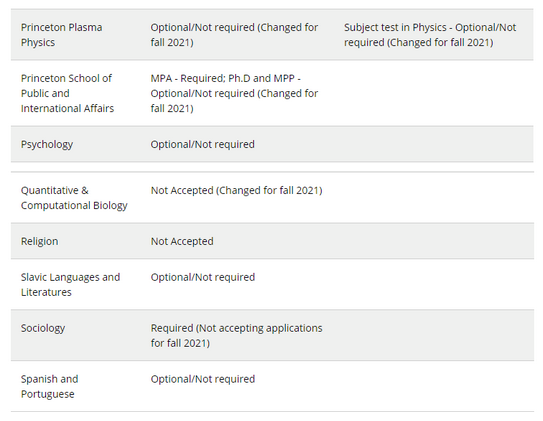The height and width of the screenshot is (421, 543).
Task: Click the Princeton Plasma Physics department name
Action: tap(61, 35)
